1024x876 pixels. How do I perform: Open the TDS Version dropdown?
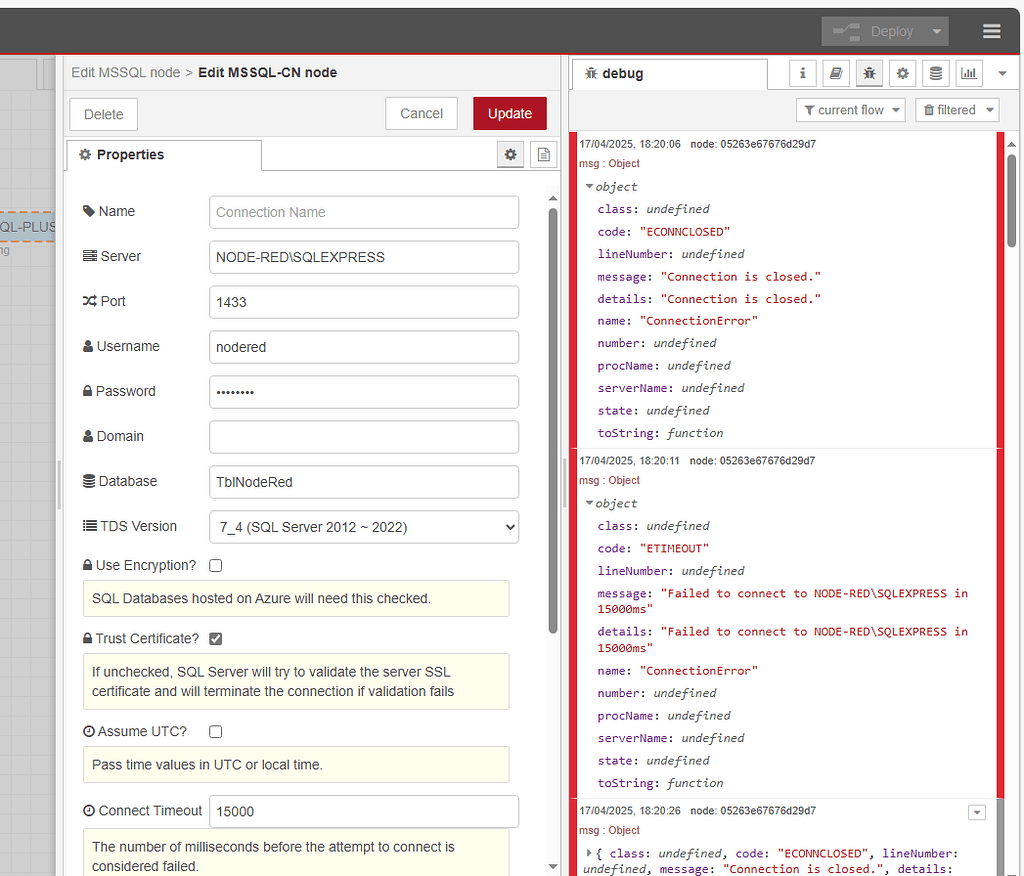pos(363,527)
